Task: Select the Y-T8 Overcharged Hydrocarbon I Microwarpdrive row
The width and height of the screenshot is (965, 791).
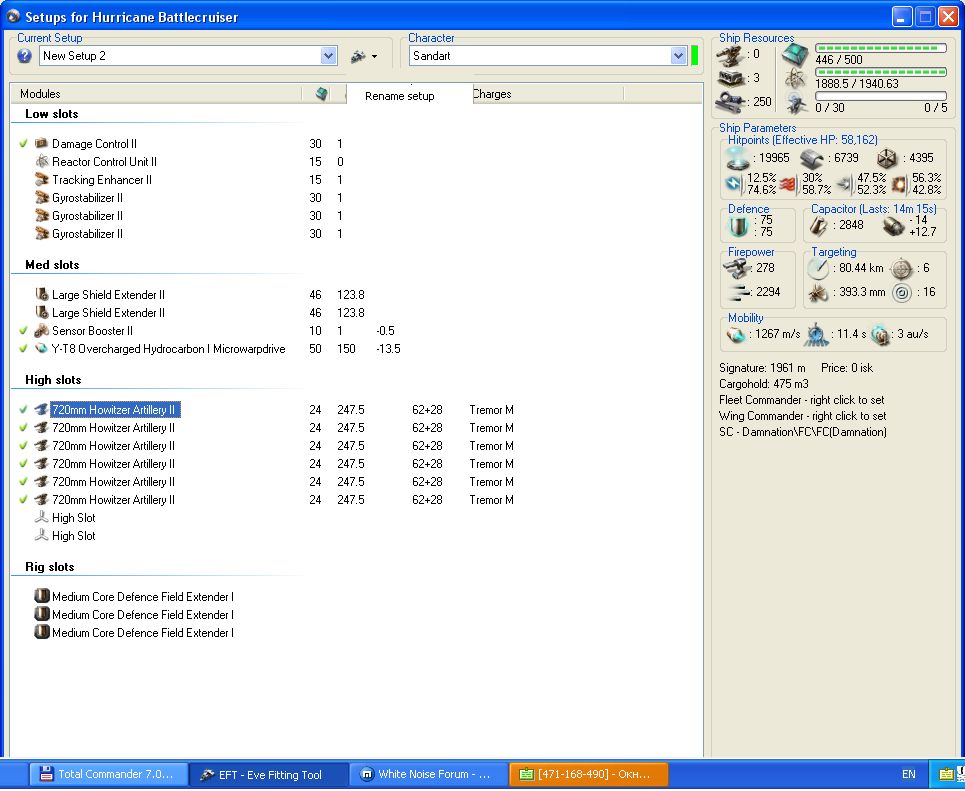Action: point(169,349)
